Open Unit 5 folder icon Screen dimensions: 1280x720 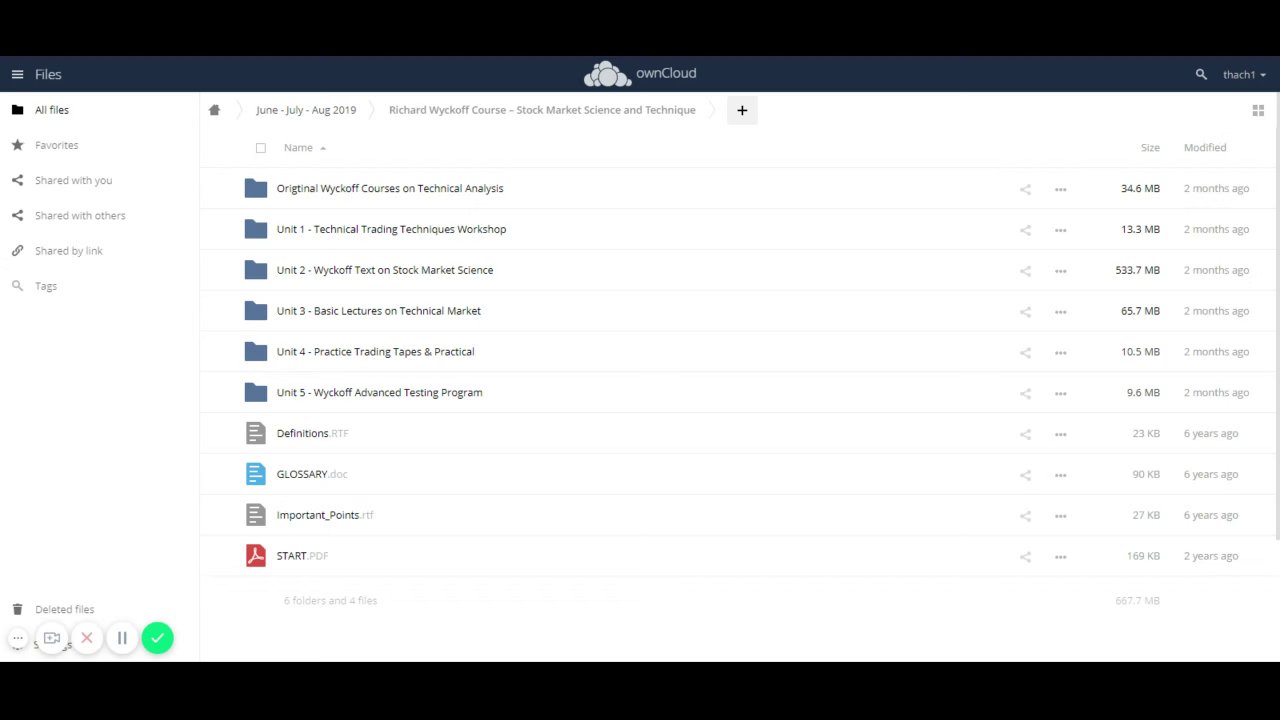(x=256, y=393)
